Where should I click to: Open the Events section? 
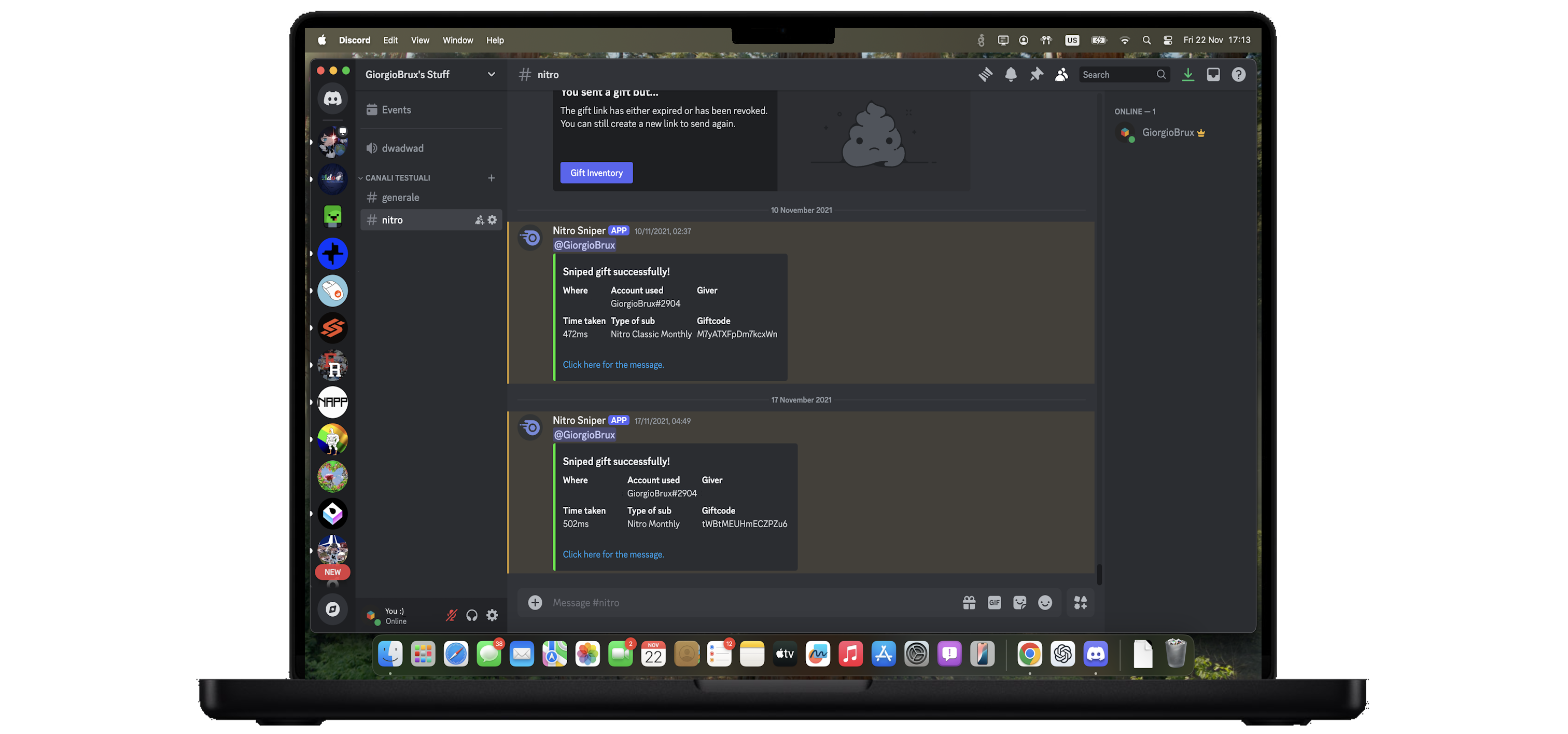[431, 109]
